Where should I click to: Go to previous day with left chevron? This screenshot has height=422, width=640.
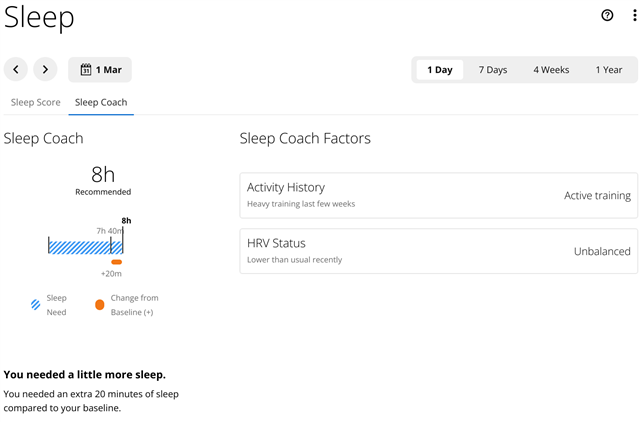pos(16,70)
